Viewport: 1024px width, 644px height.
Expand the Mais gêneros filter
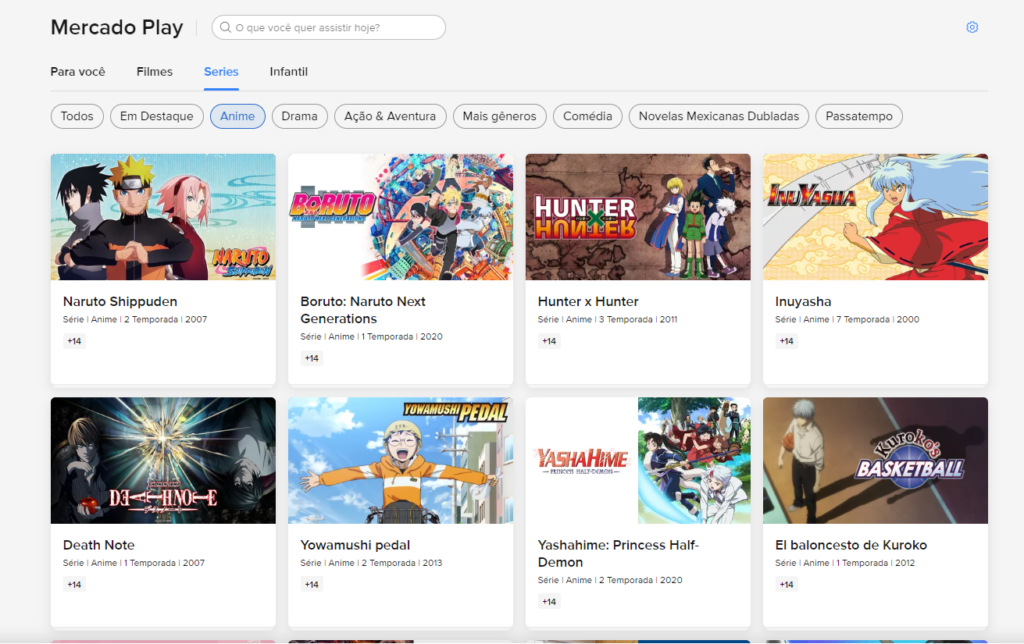[500, 116]
